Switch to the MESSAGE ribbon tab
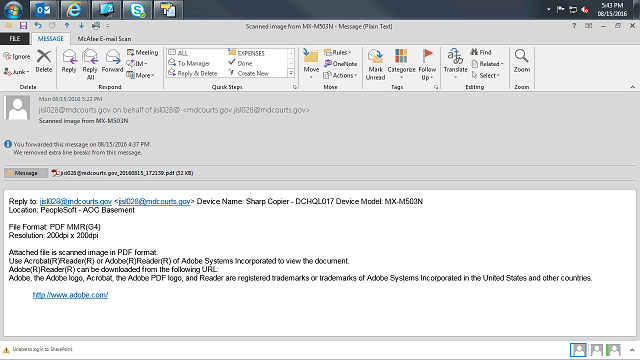Viewport: 640px width, 360px height. pyautogui.click(x=51, y=39)
